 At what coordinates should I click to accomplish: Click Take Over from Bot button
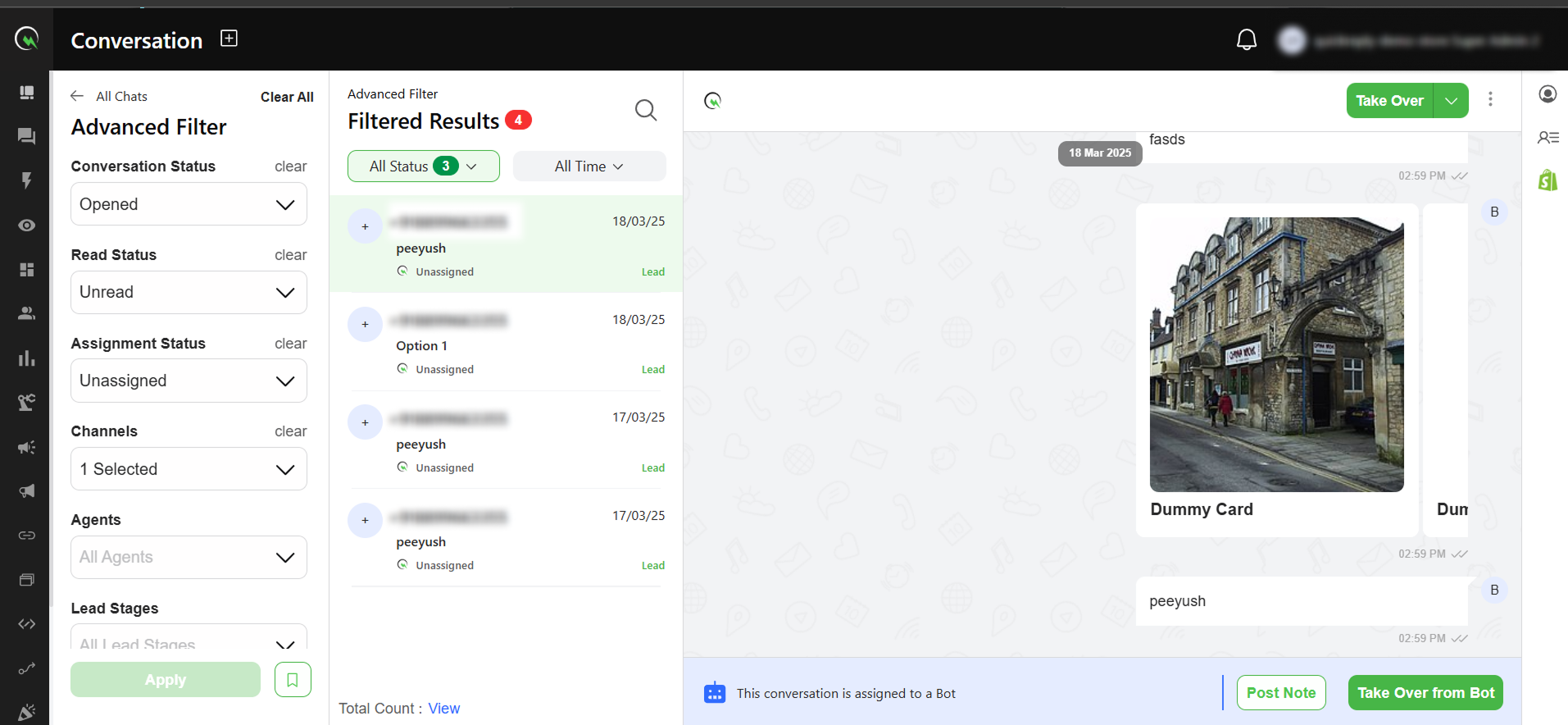tap(1426, 693)
